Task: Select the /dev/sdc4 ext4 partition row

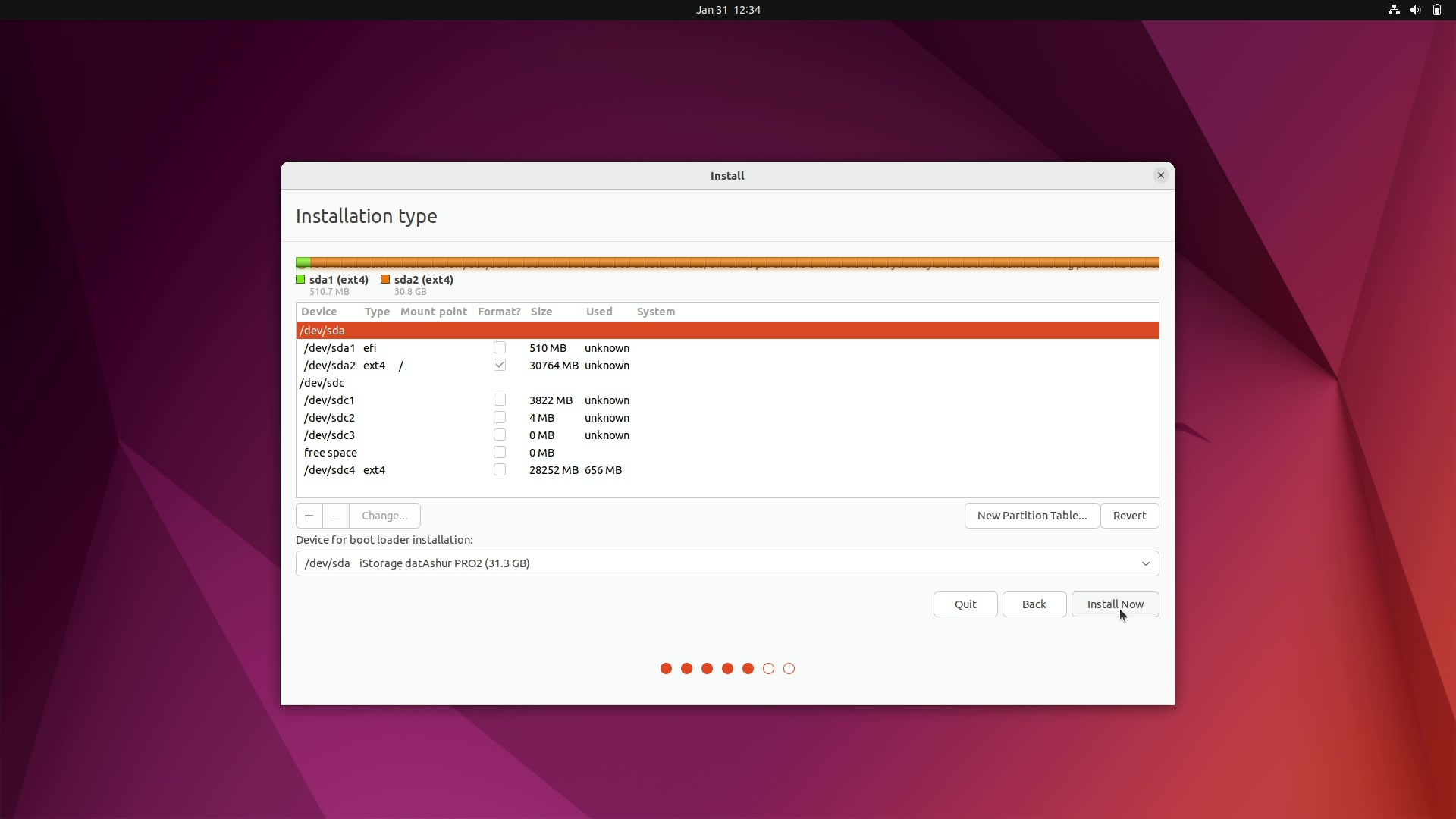Action: [727, 470]
